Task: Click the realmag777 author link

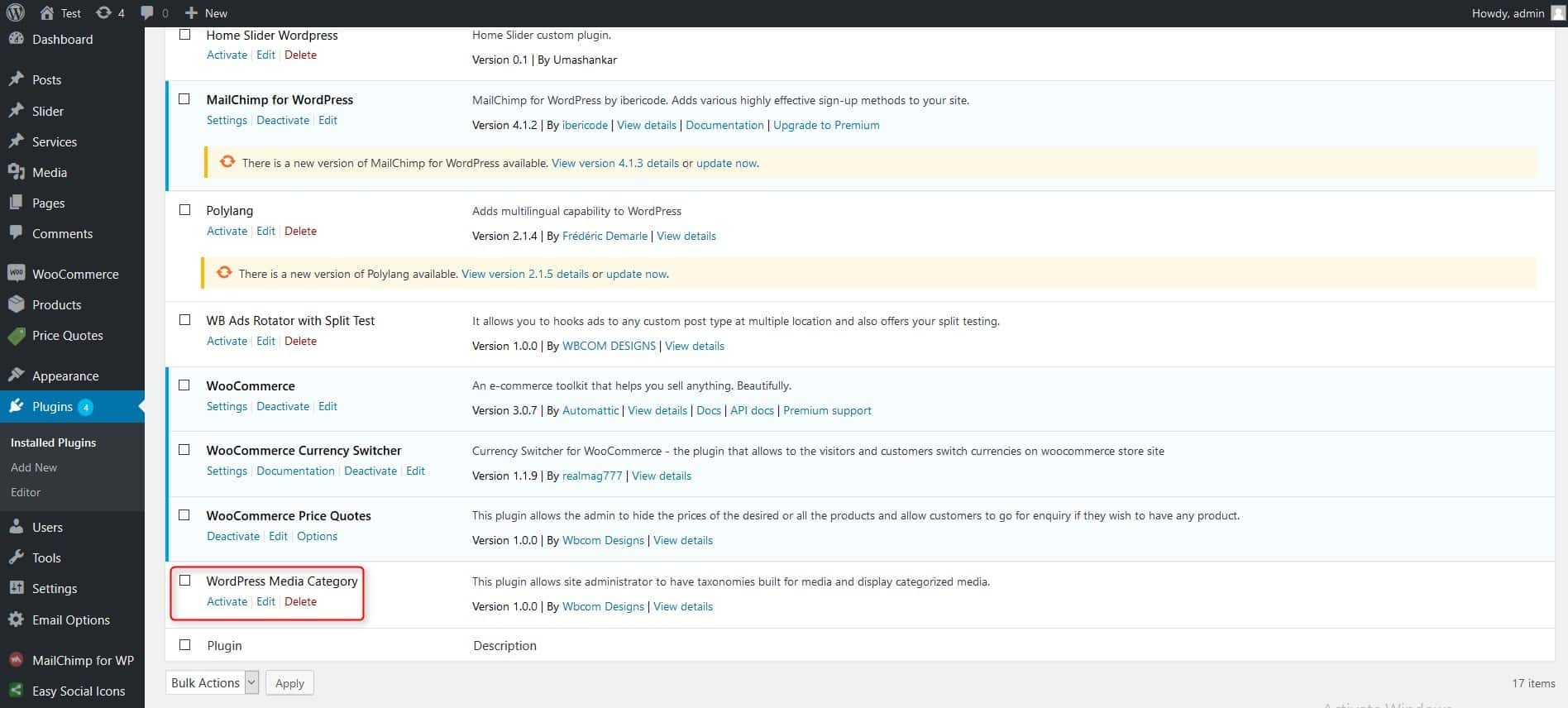Action: click(592, 476)
